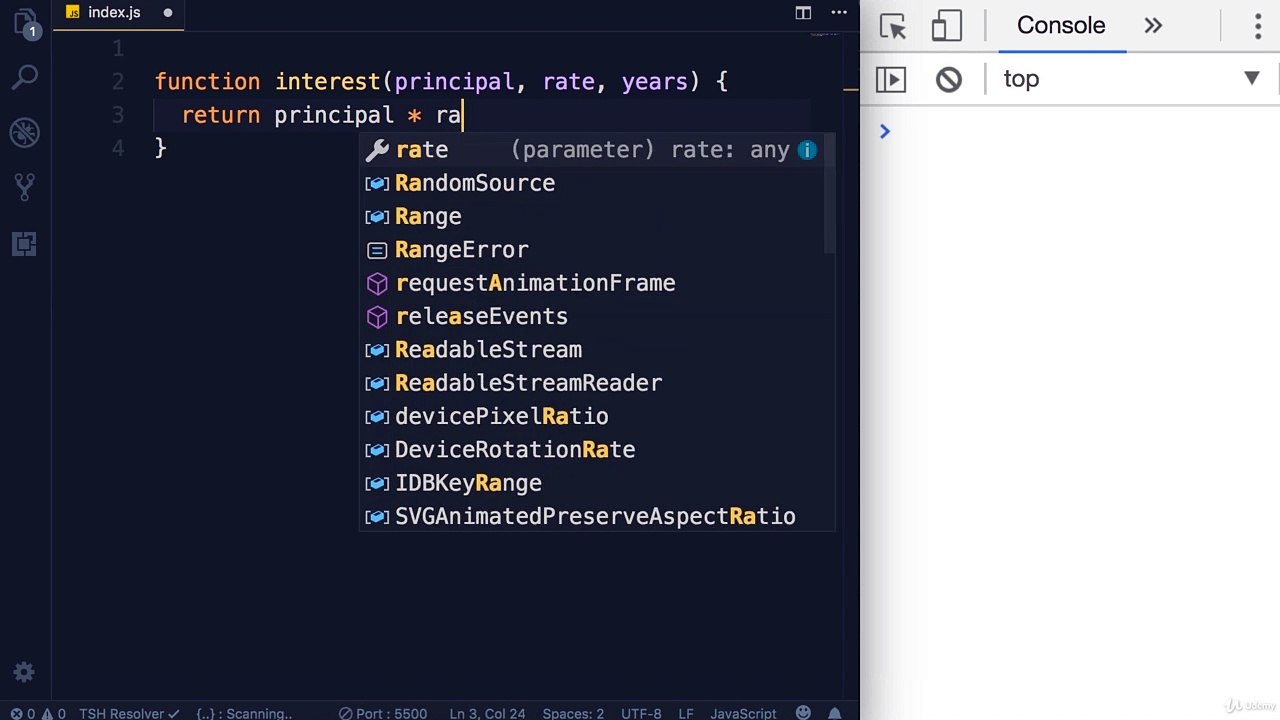Click line number 4 in the gutter

(x=118, y=148)
